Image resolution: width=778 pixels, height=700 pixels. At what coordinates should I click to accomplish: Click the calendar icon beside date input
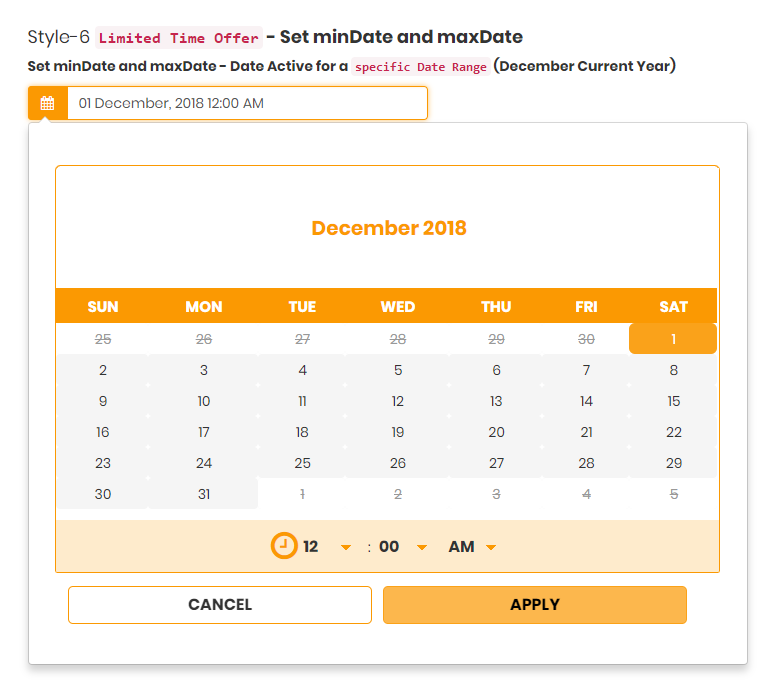point(47,103)
